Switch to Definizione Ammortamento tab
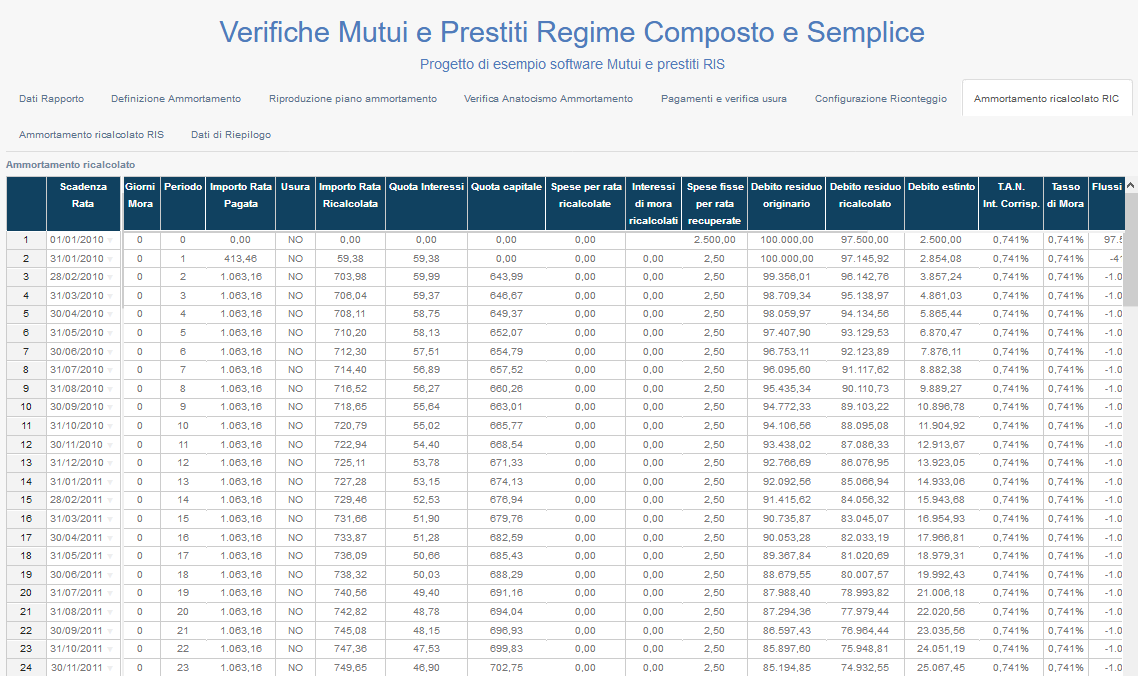Viewport: 1138px width, 676px height. [176, 98]
